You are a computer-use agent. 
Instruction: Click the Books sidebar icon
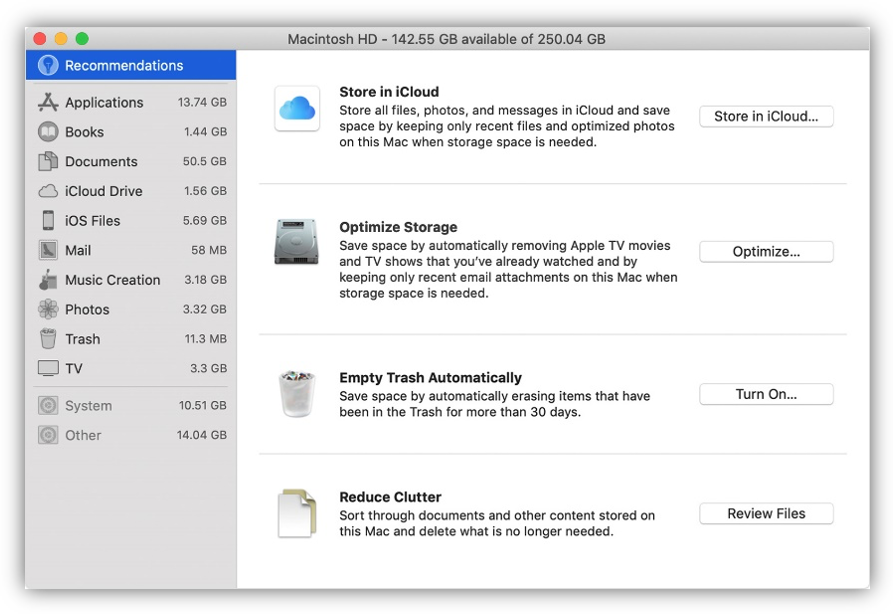click(x=48, y=132)
